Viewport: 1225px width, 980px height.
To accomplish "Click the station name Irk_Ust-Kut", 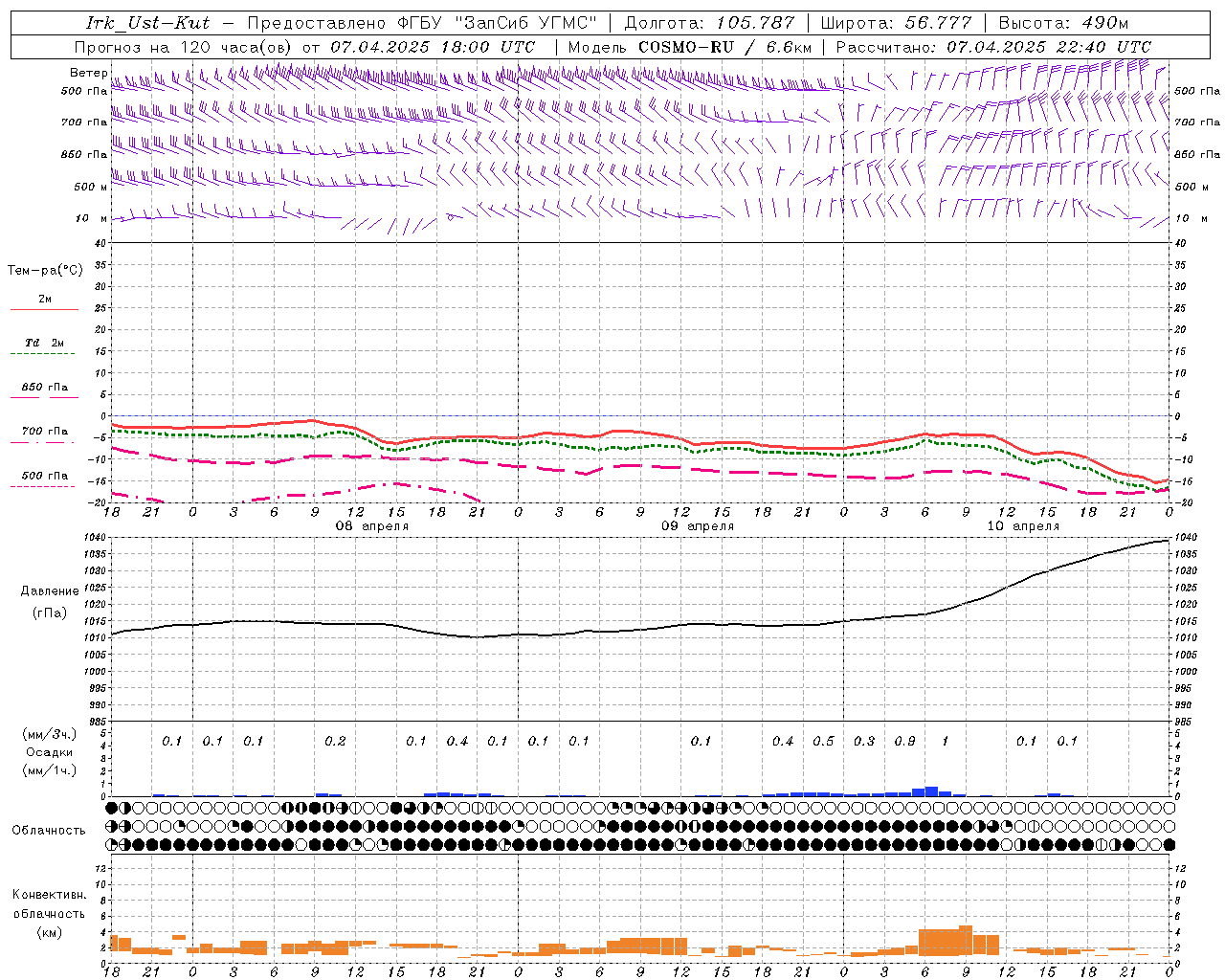I will pyautogui.click(x=147, y=23).
